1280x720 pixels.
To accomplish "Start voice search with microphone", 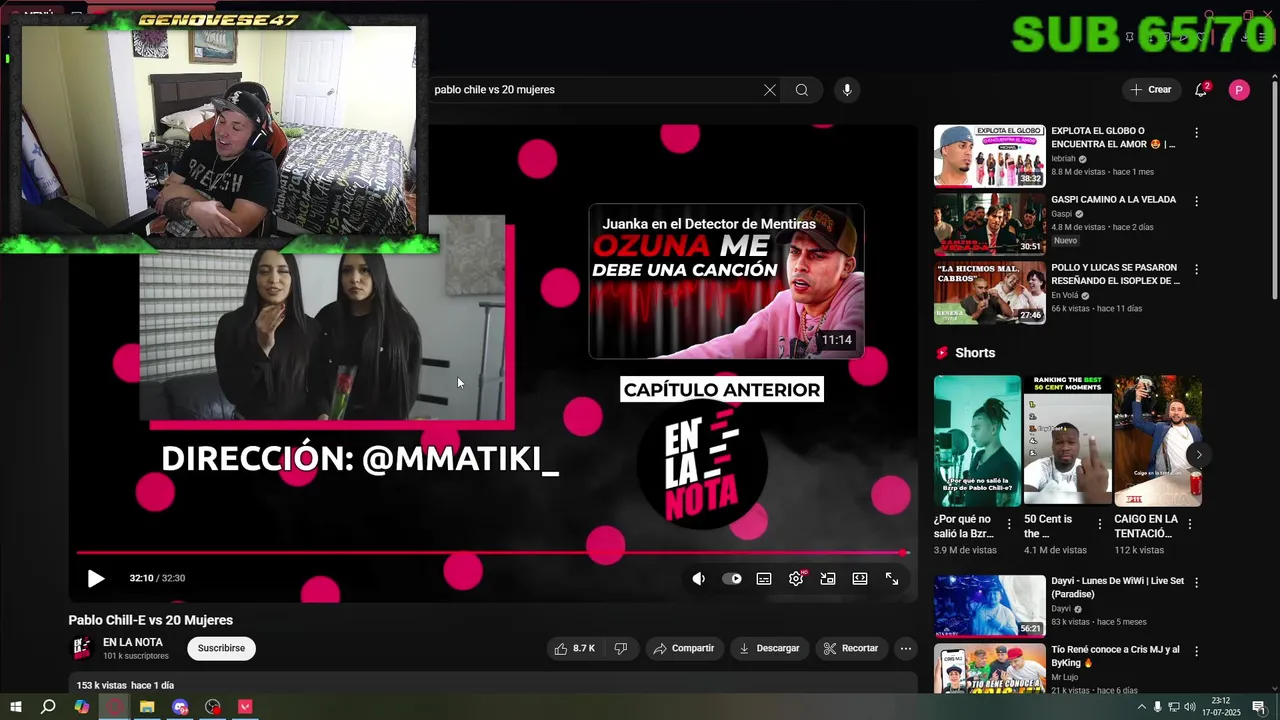I will [x=847, y=90].
